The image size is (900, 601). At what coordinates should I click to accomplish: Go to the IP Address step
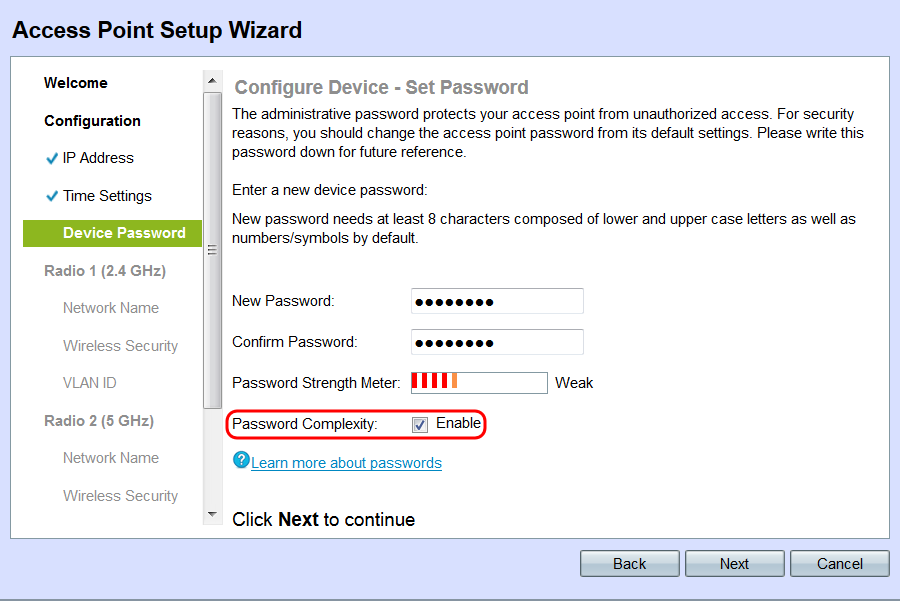pyautogui.click(x=98, y=158)
